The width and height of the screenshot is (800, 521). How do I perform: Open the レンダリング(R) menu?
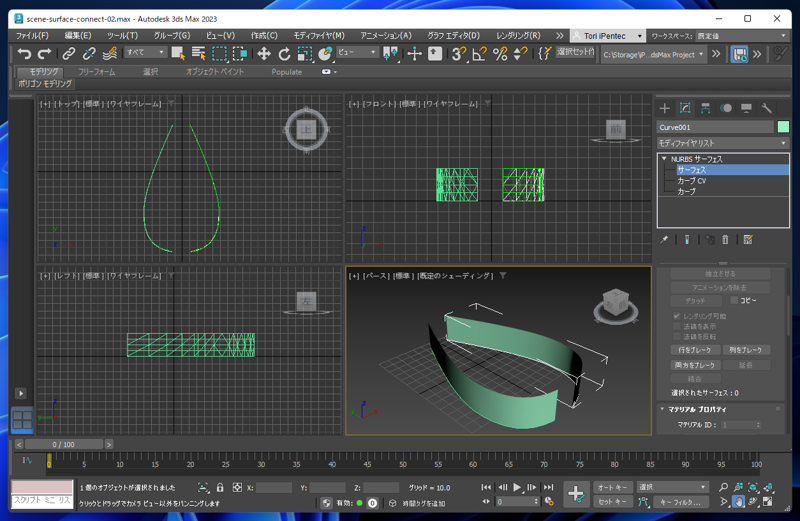point(518,35)
